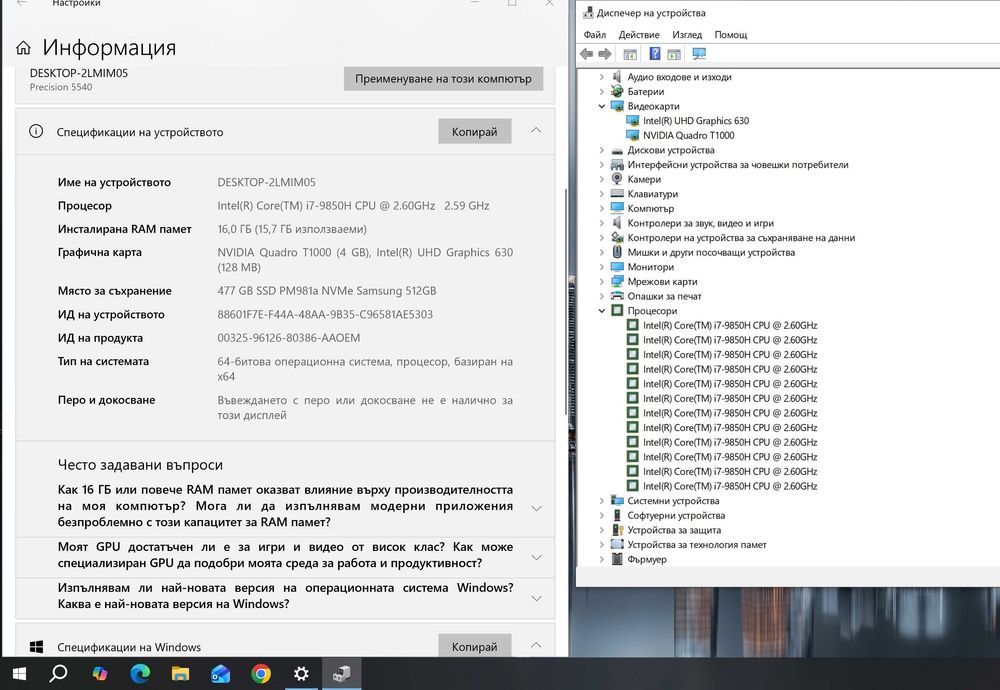Image resolution: width=1000 pixels, height=690 pixels.
Task: Expand the GPU за игри question chevron
Action: 536,557
